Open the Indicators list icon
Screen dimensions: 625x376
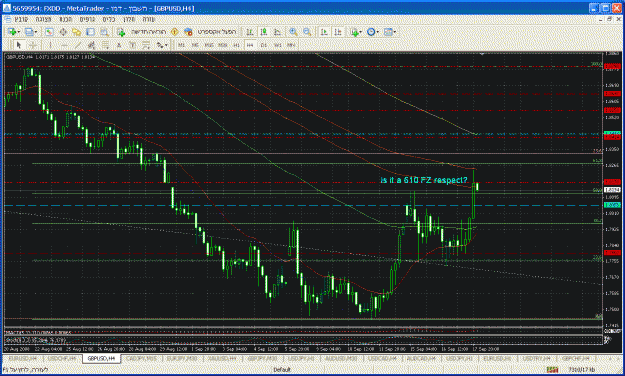pos(354,32)
